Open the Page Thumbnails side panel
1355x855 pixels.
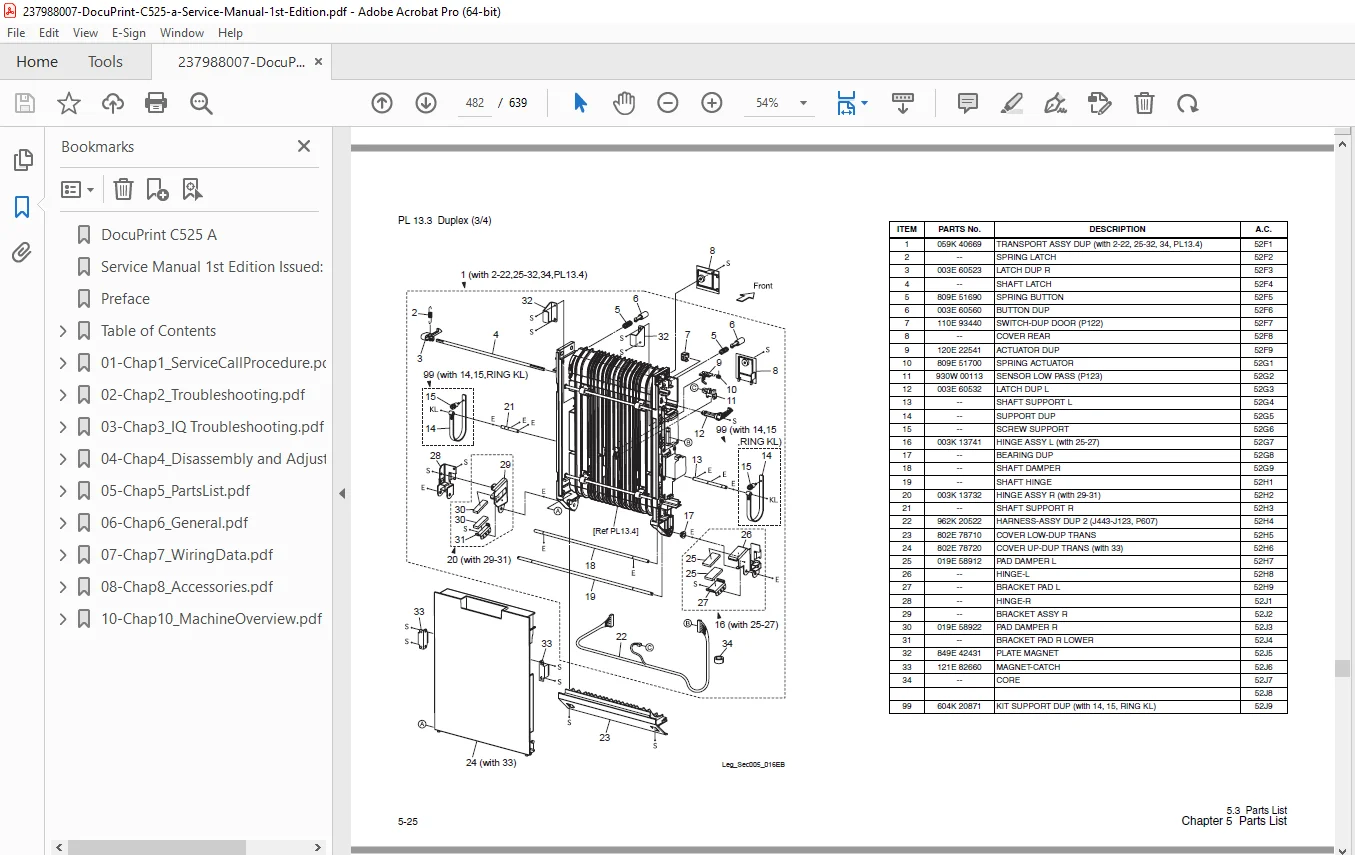(x=22, y=160)
